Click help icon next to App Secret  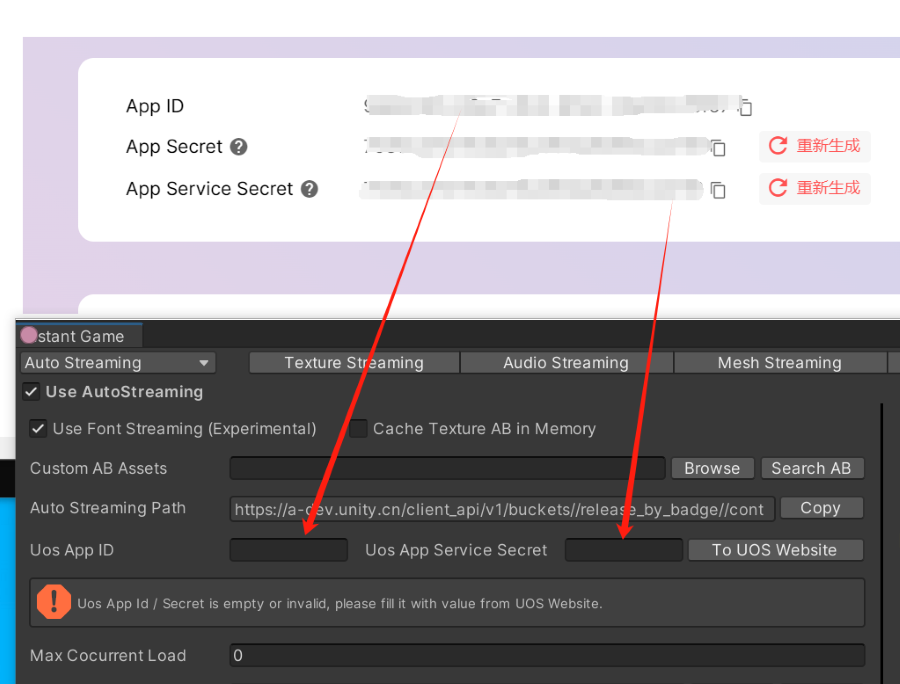tap(238, 147)
